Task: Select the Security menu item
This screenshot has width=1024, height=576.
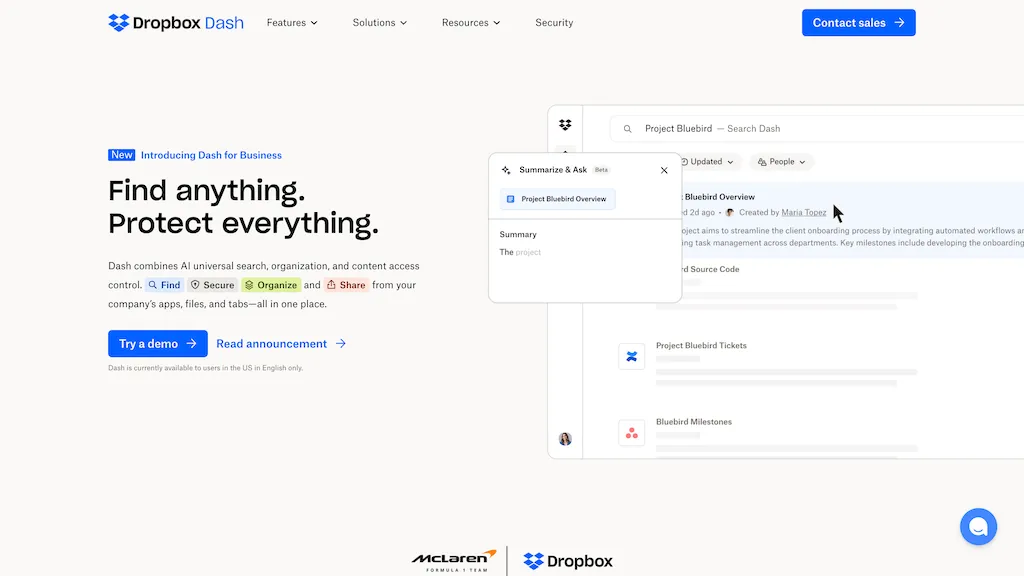Action: tap(554, 22)
